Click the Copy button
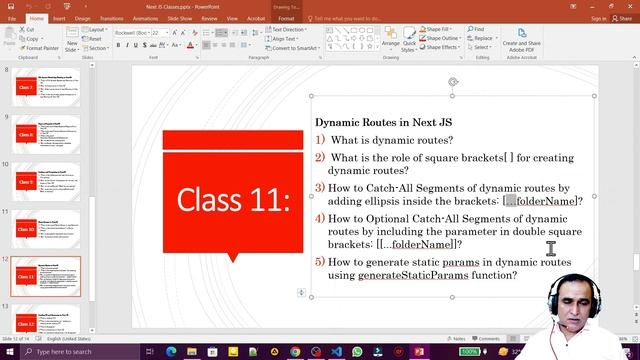The width and height of the screenshot is (640, 360). click(31, 39)
